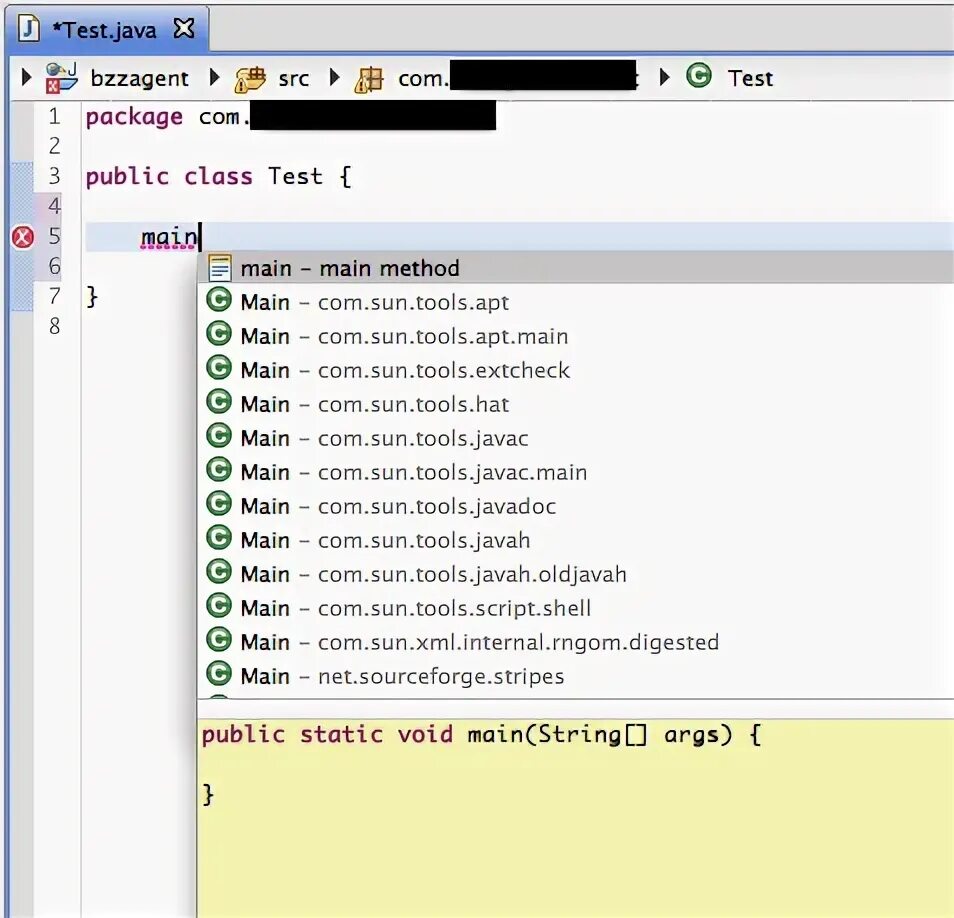Click the bzzagent project icon in the breadcrumb
Screen dimensions: 954x918
59,77
